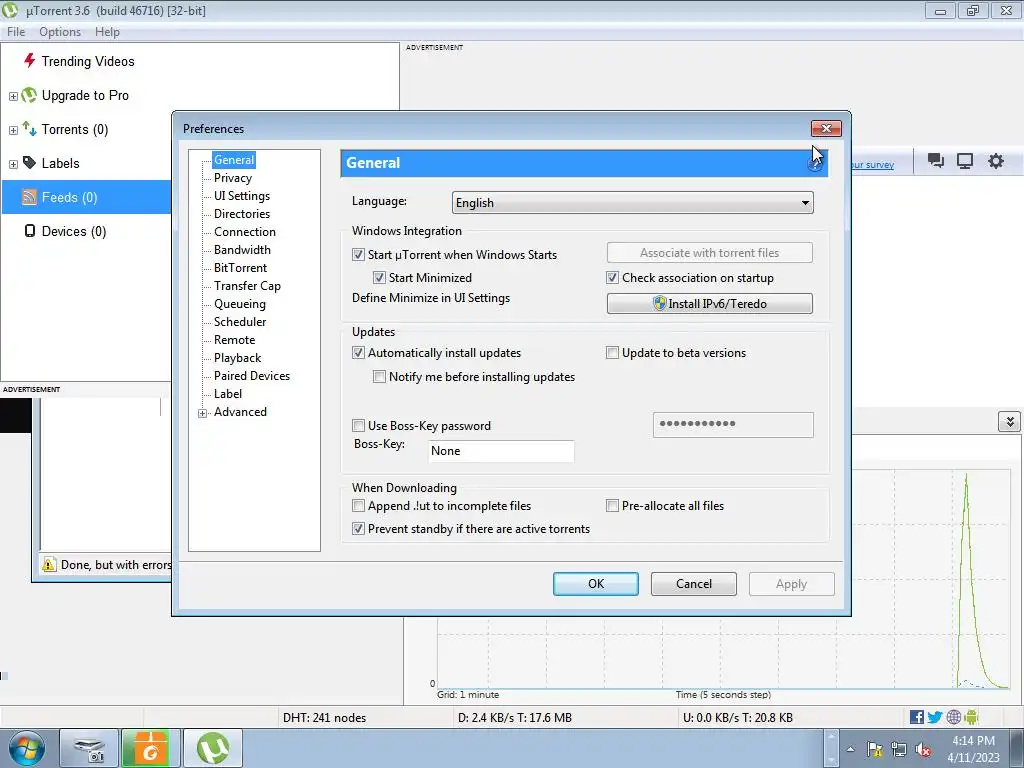Click the network tray icon
The width and height of the screenshot is (1024, 768).
coord(899,749)
